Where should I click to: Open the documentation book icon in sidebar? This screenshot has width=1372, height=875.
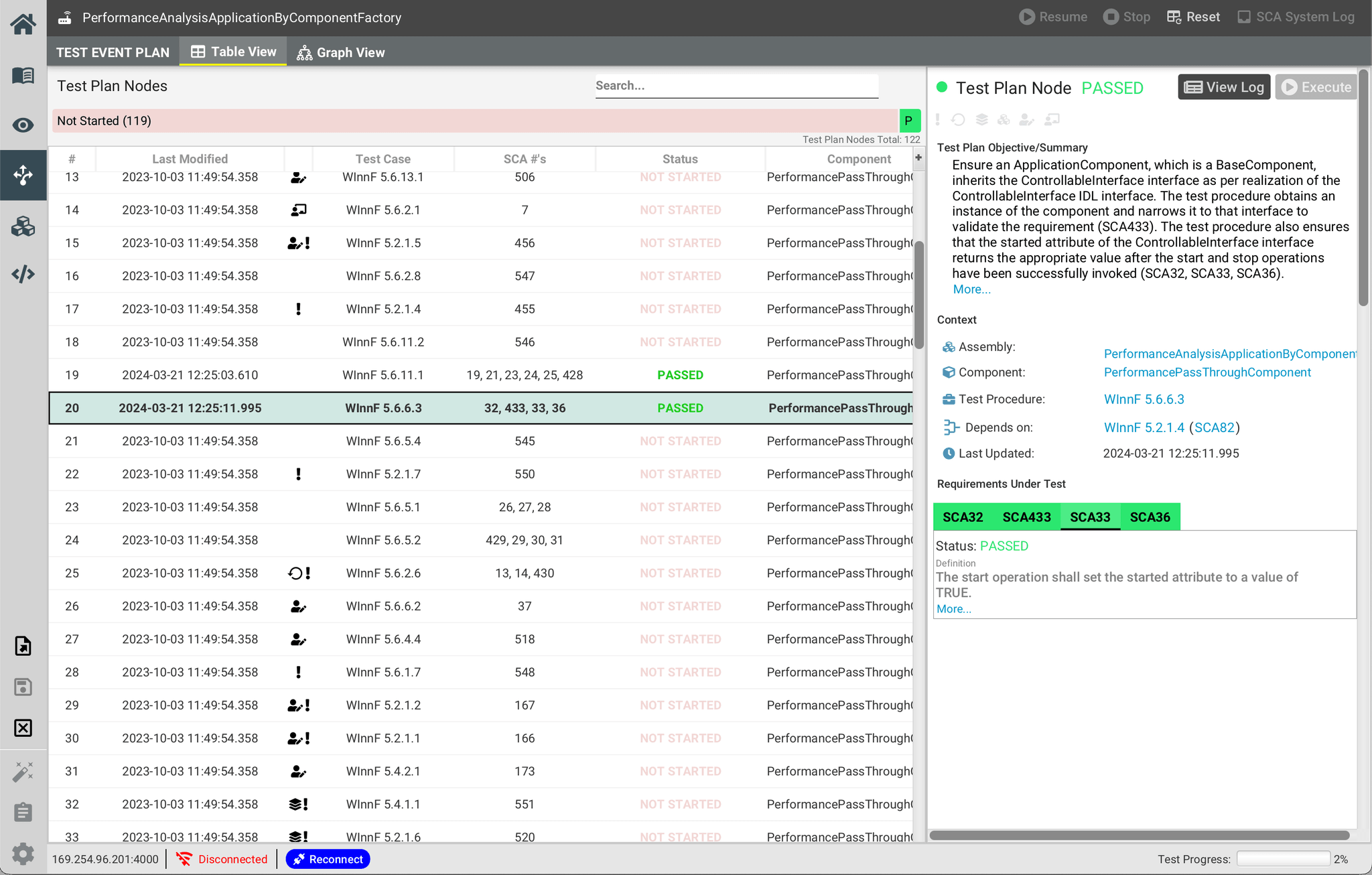click(x=23, y=75)
